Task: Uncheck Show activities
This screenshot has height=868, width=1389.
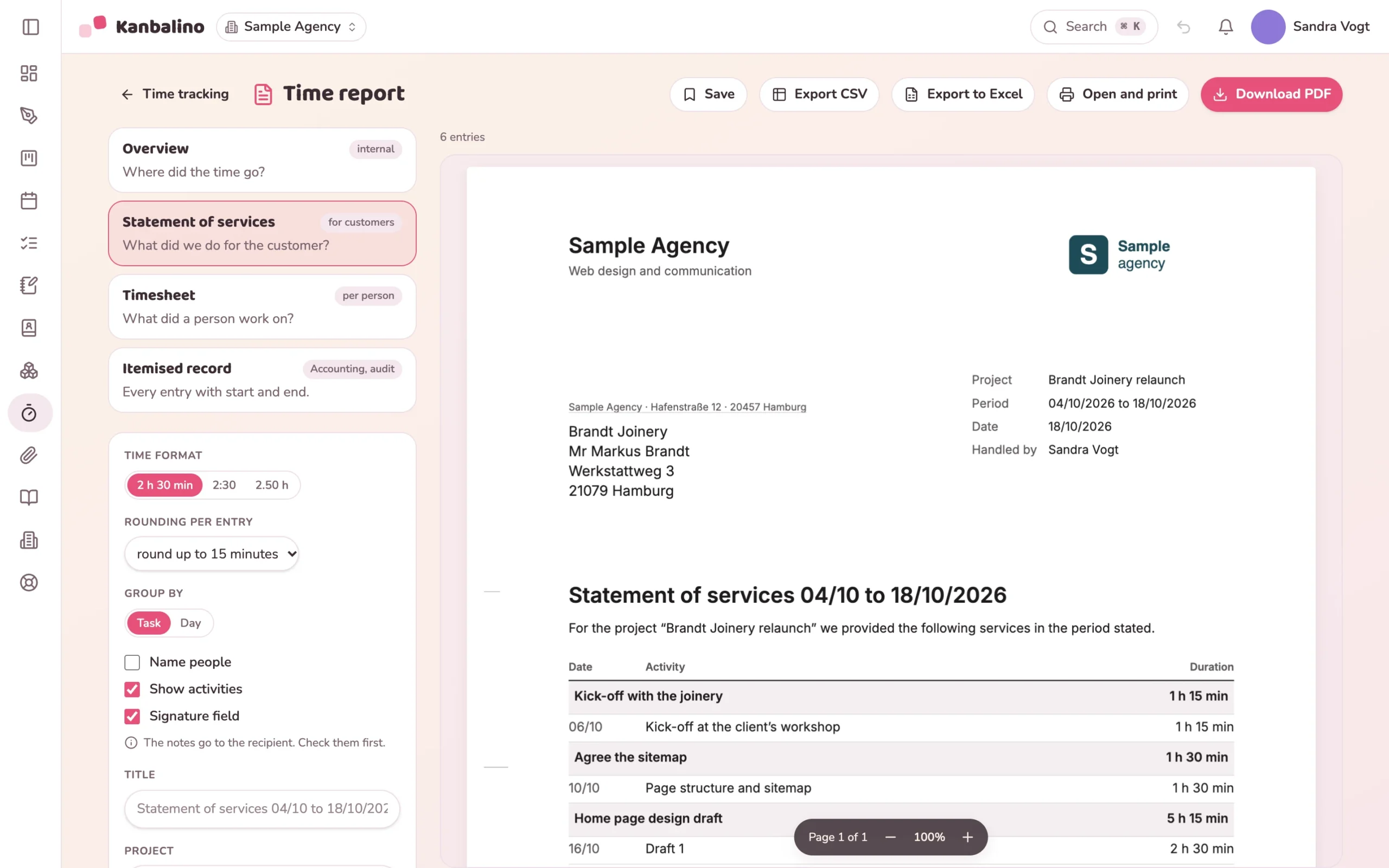Action: [x=132, y=689]
